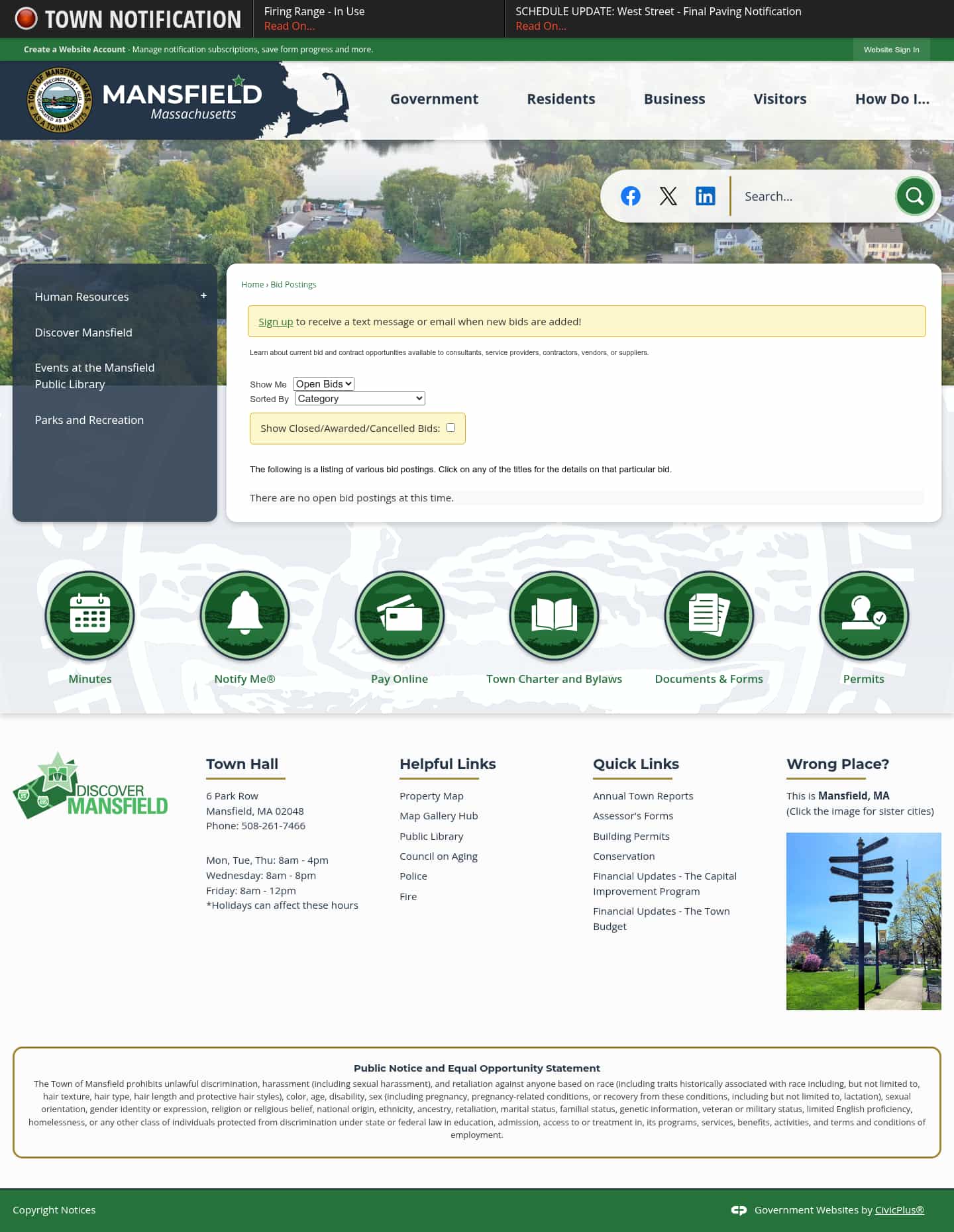The height and width of the screenshot is (1232, 954).
Task: Open Assessor's Forms link
Action: tap(633, 816)
